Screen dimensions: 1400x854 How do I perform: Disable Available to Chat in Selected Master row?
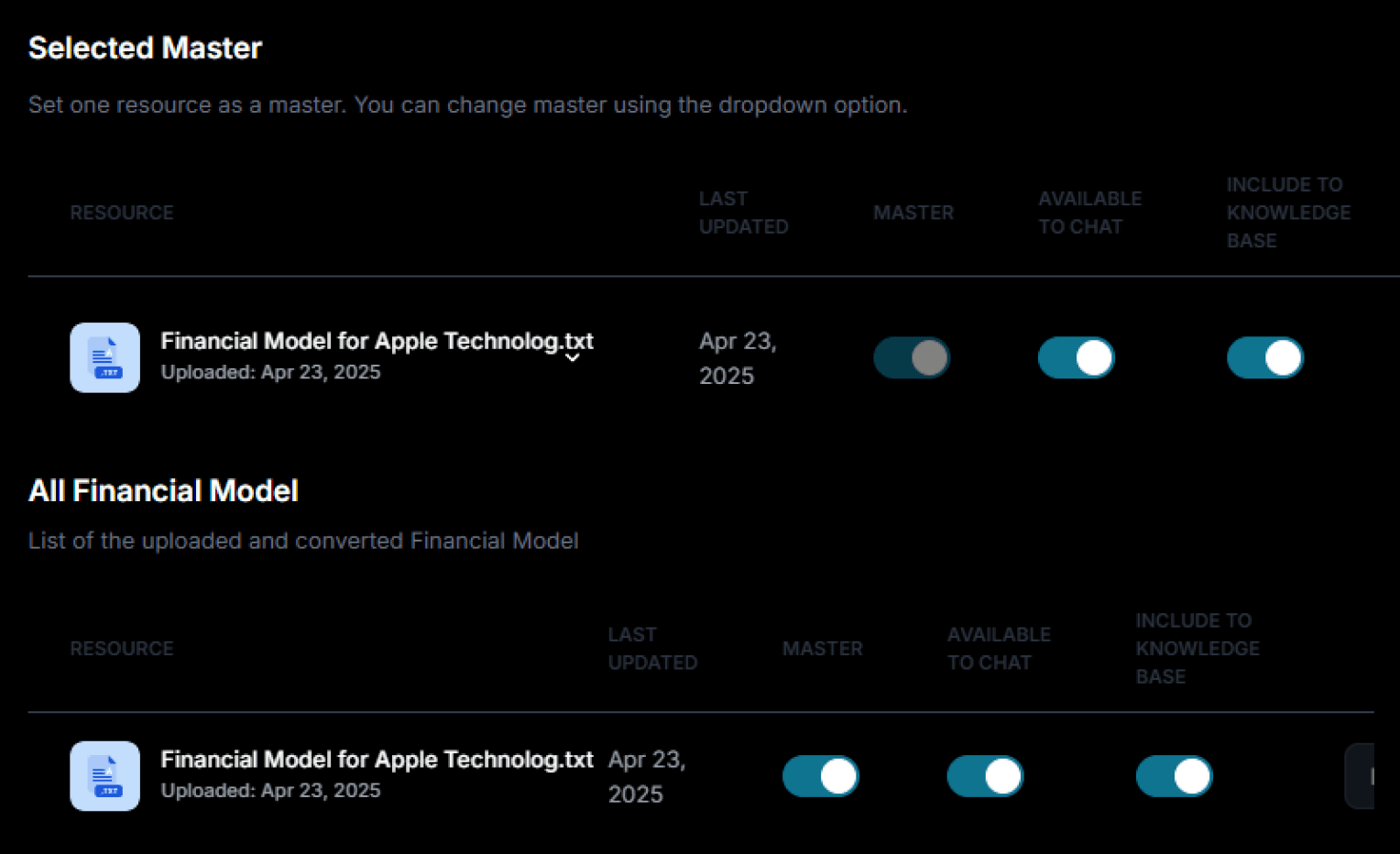tap(1077, 357)
